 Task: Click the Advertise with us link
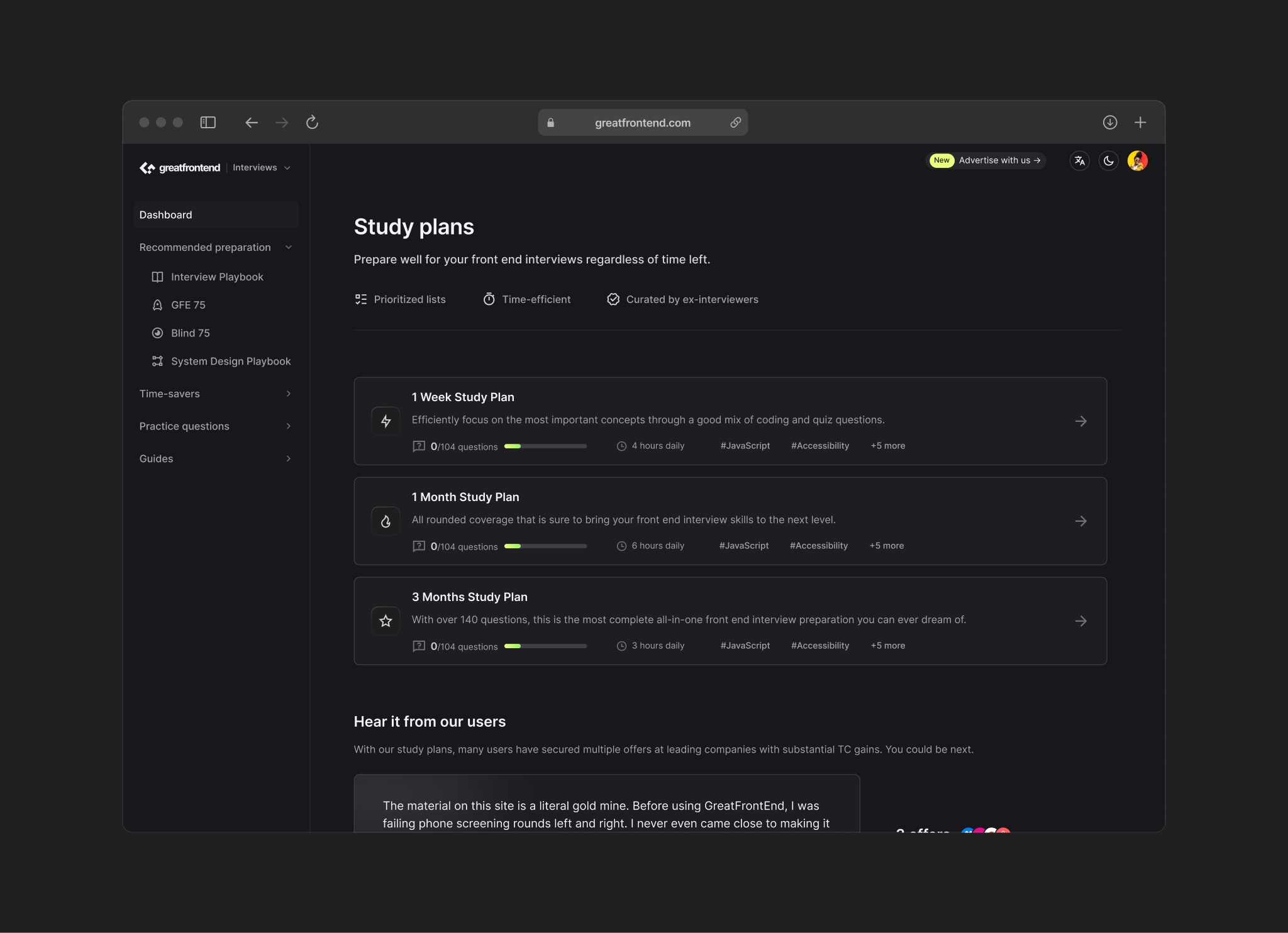tap(1000, 160)
